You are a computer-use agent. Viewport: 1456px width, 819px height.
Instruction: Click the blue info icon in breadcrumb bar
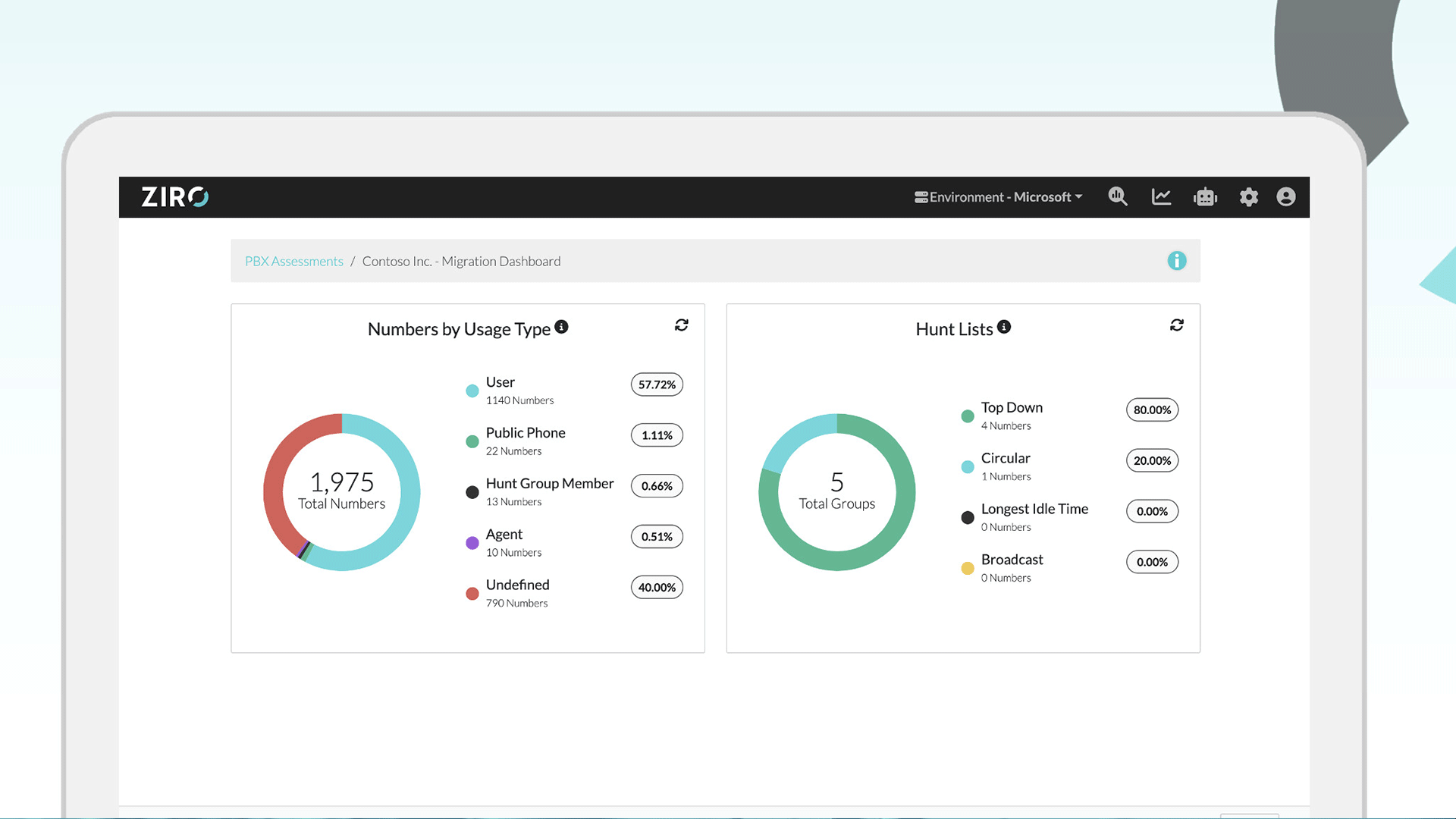[1177, 261]
